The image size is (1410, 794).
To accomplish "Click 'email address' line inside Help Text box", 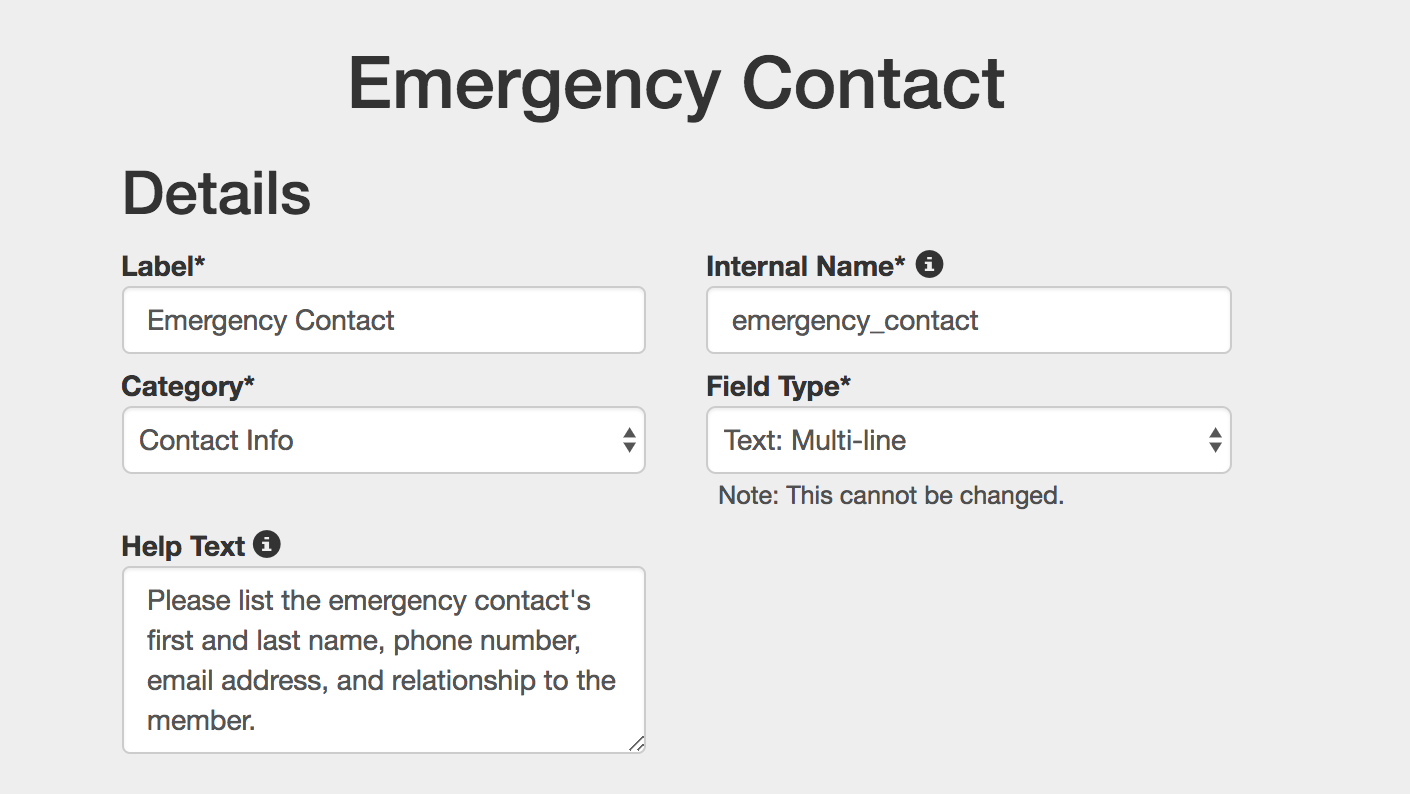I will coord(381,681).
